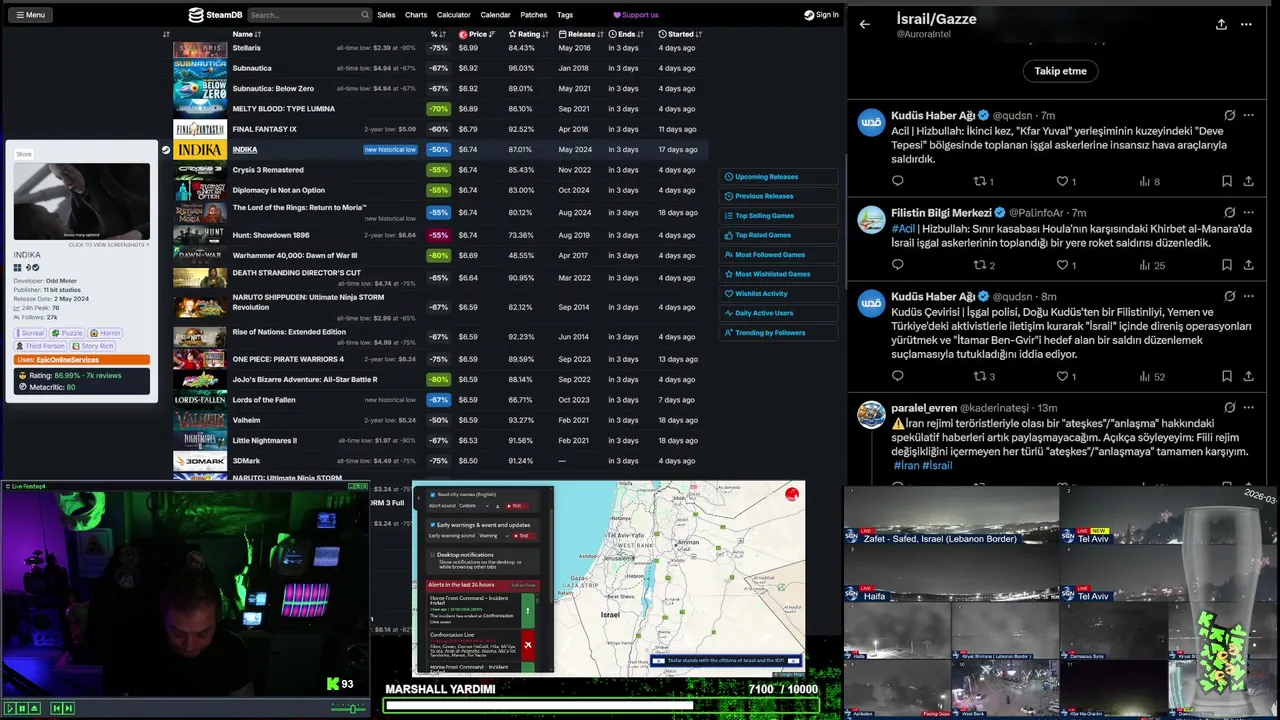Enable Desktop notifications checkbox

pos(433,554)
